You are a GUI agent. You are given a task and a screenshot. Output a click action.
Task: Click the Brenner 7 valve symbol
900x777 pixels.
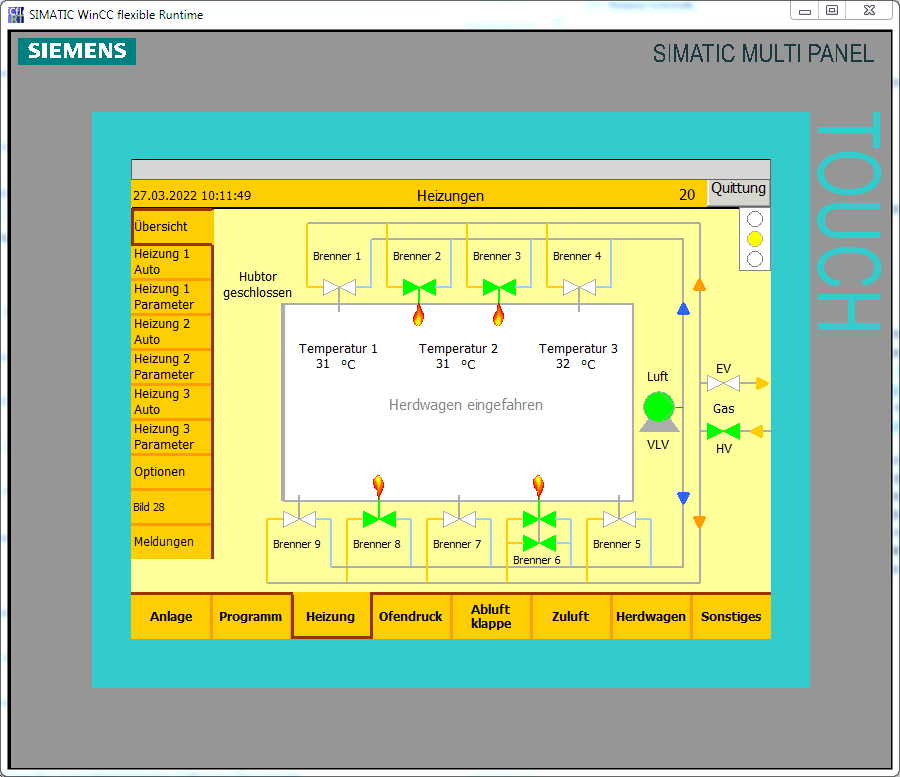tap(459, 519)
